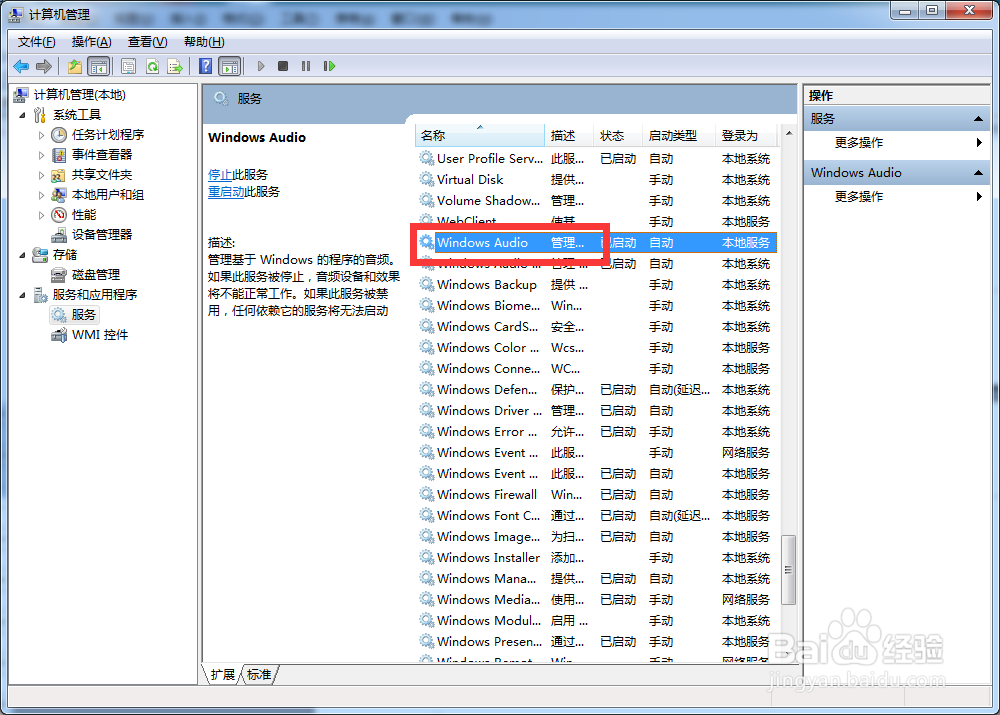1000x715 pixels.
Task: Collapse the 服务和应用程序 tree node
Action: click(x=23, y=295)
